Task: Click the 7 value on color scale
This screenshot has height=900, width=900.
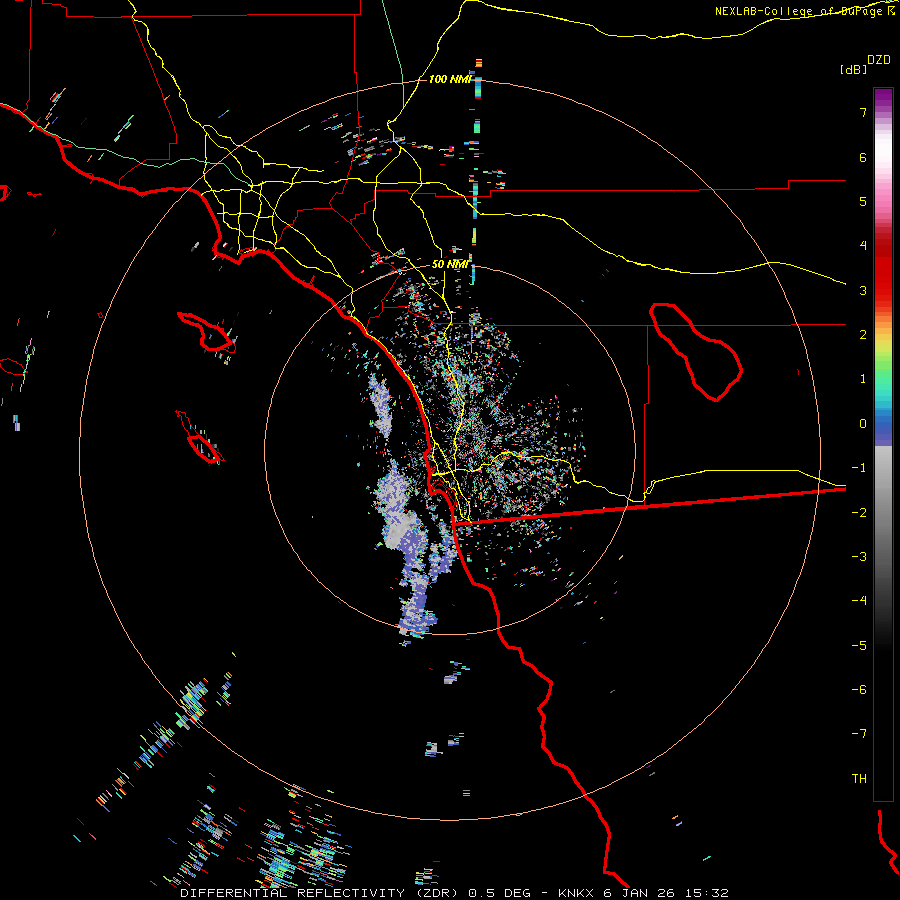Action: [x=863, y=112]
